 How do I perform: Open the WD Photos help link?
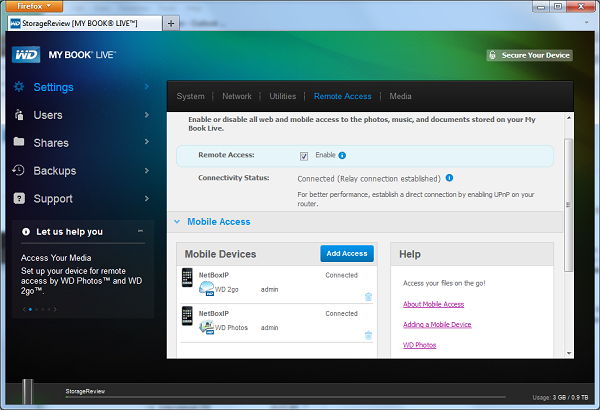(x=419, y=345)
